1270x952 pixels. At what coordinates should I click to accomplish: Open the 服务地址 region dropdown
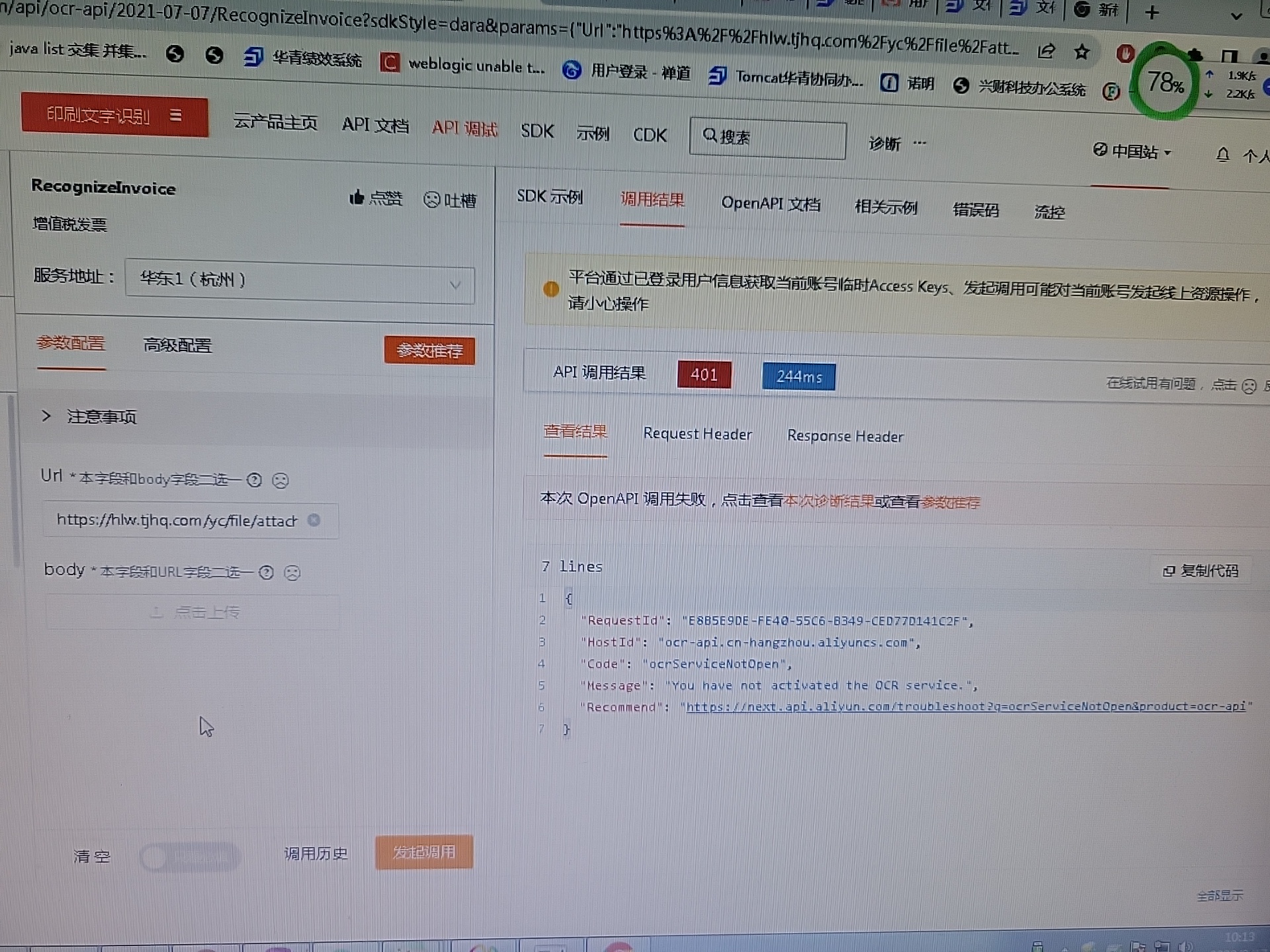pyautogui.click(x=300, y=283)
